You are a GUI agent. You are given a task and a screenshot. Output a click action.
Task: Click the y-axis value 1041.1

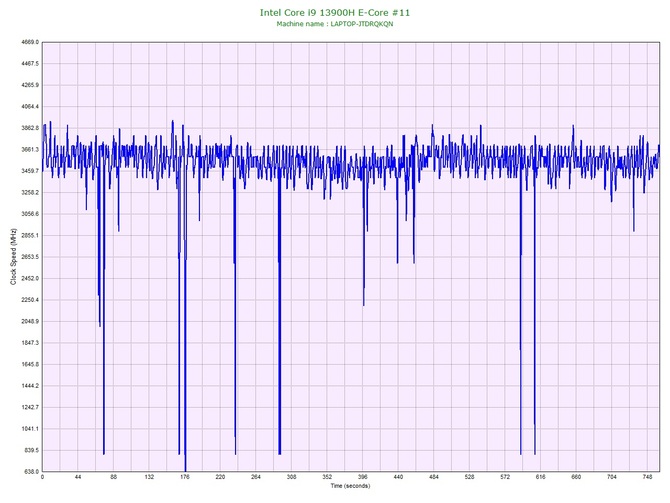pos(30,429)
